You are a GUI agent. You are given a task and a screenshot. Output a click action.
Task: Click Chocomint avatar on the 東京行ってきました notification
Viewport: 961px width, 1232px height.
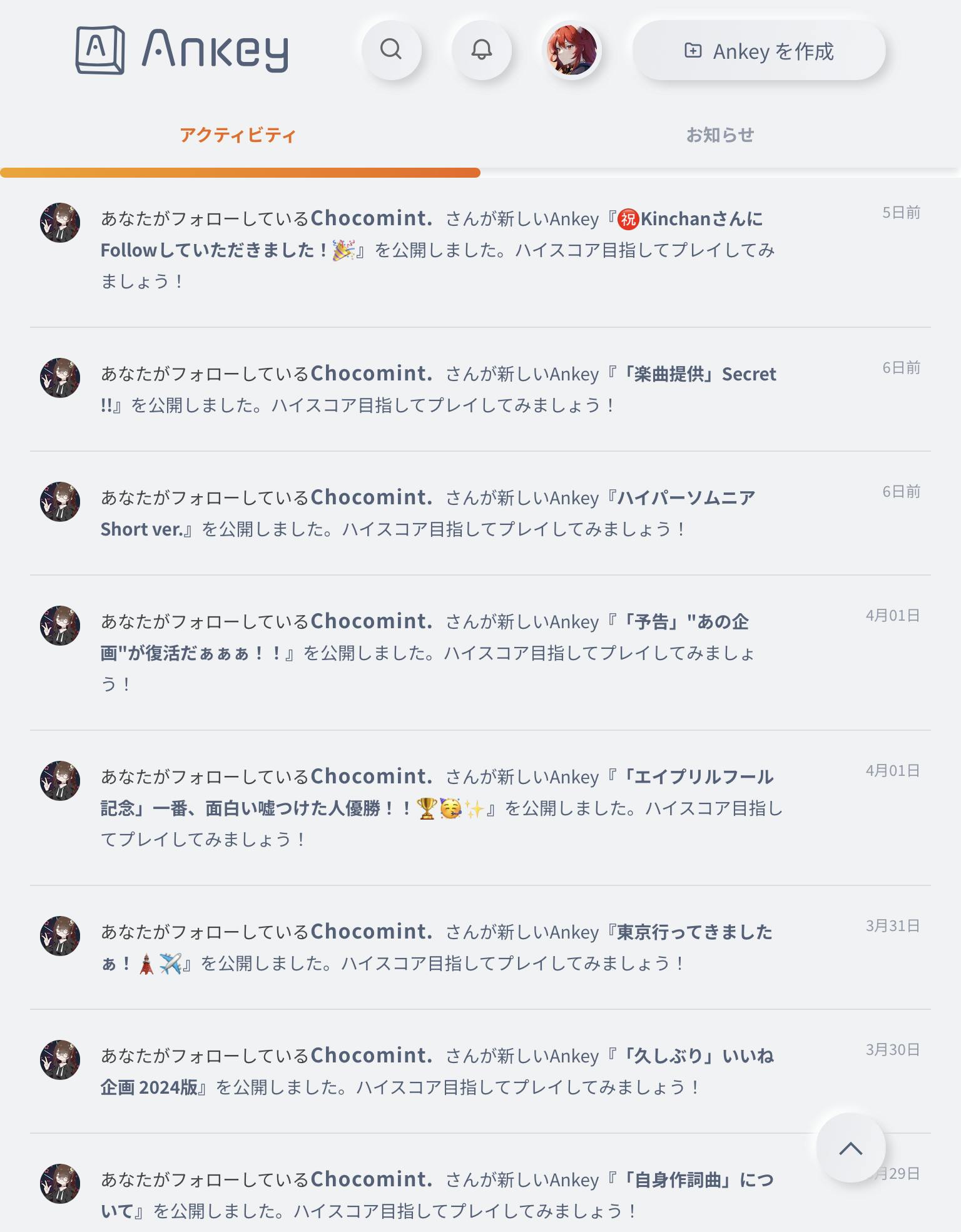[60, 935]
